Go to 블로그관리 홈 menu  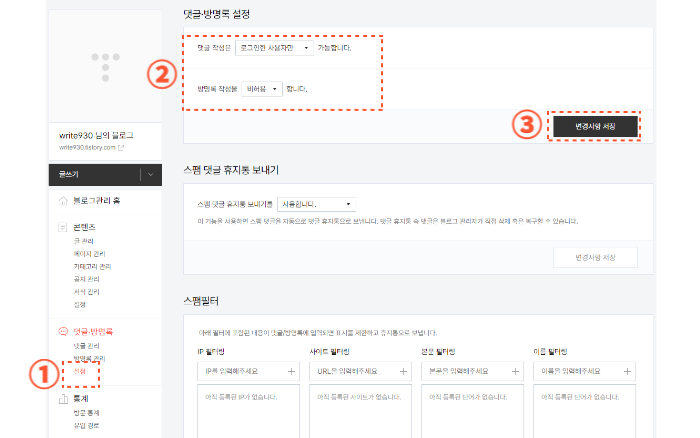coord(96,201)
